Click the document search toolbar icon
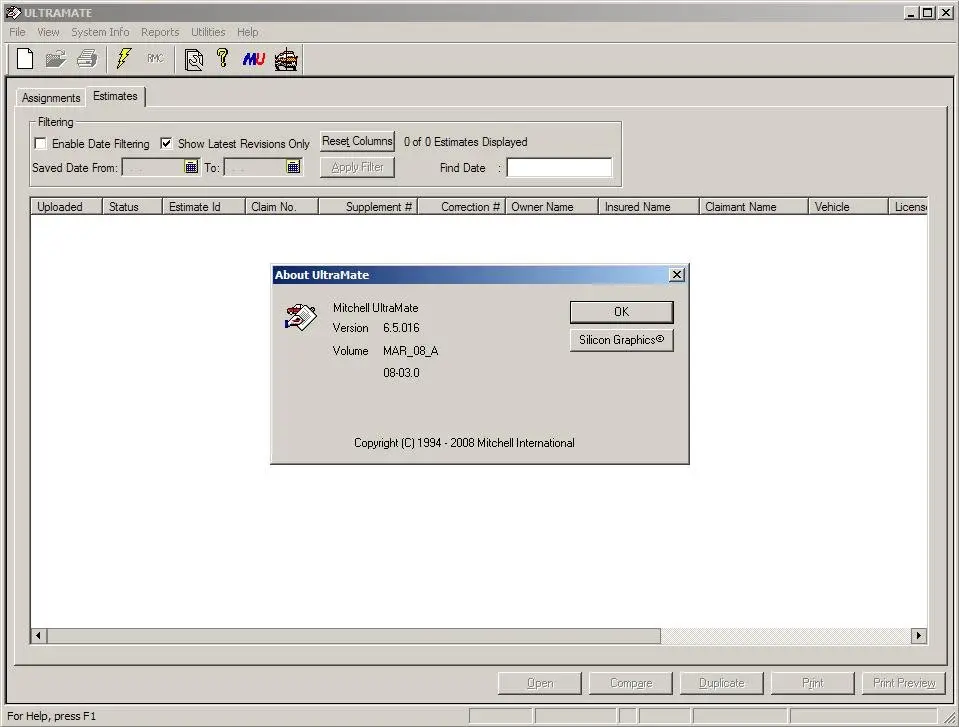Screen dimensions: 959x727 tap(194, 60)
